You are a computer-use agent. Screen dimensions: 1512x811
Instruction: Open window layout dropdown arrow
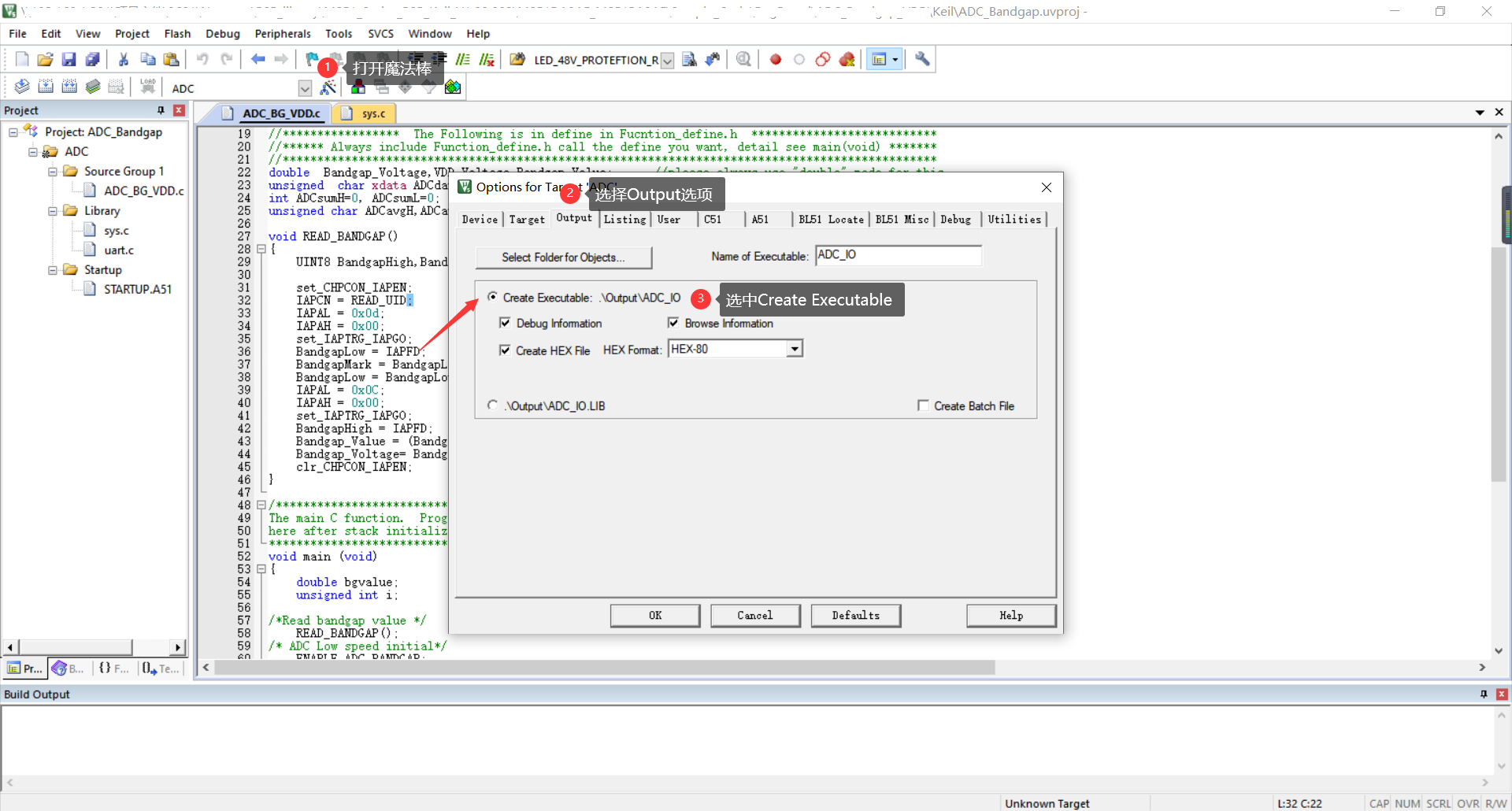tap(895, 60)
